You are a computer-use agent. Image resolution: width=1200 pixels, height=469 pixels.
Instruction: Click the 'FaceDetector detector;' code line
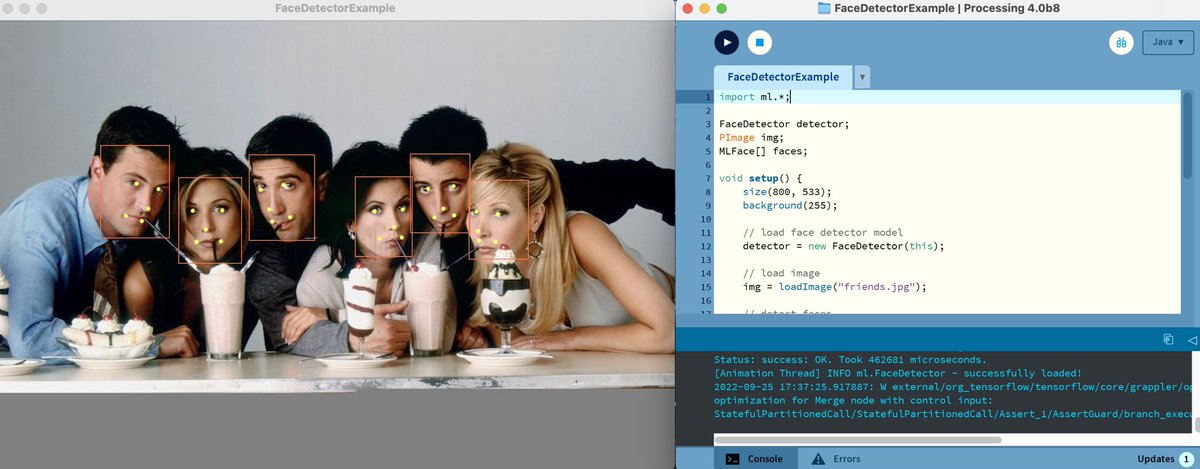tap(784, 124)
